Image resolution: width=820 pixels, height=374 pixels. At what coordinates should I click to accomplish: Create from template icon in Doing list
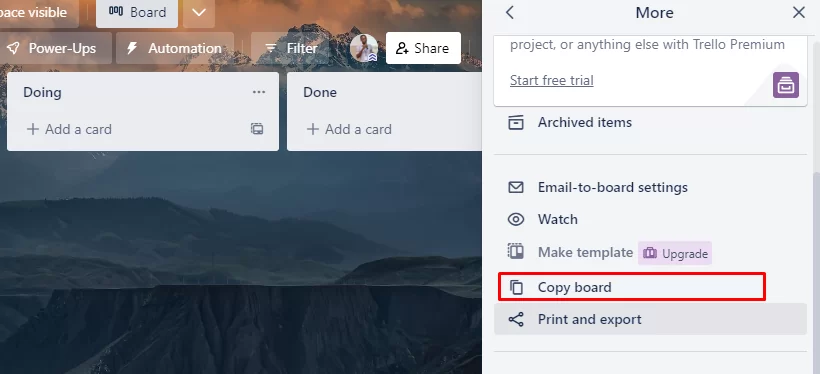(x=257, y=129)
